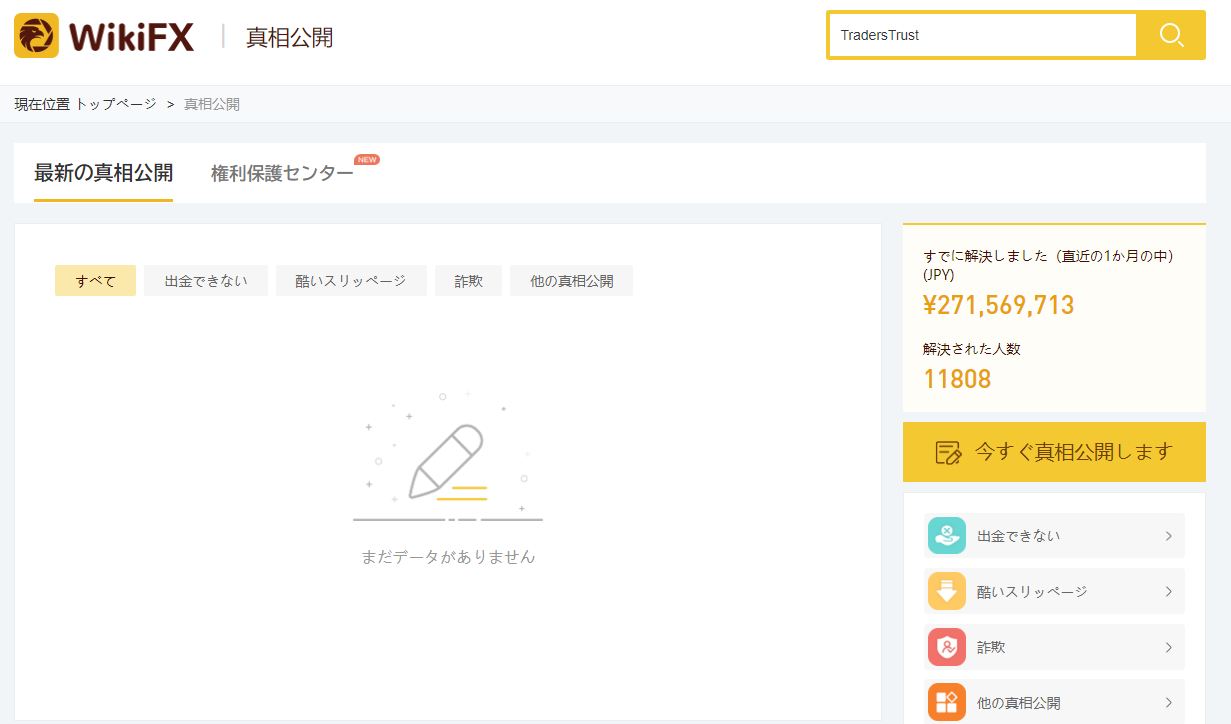Expand the 詐欺 sidebar chevron
The width and height of the screenshot is (1231, 724).
1168,647
